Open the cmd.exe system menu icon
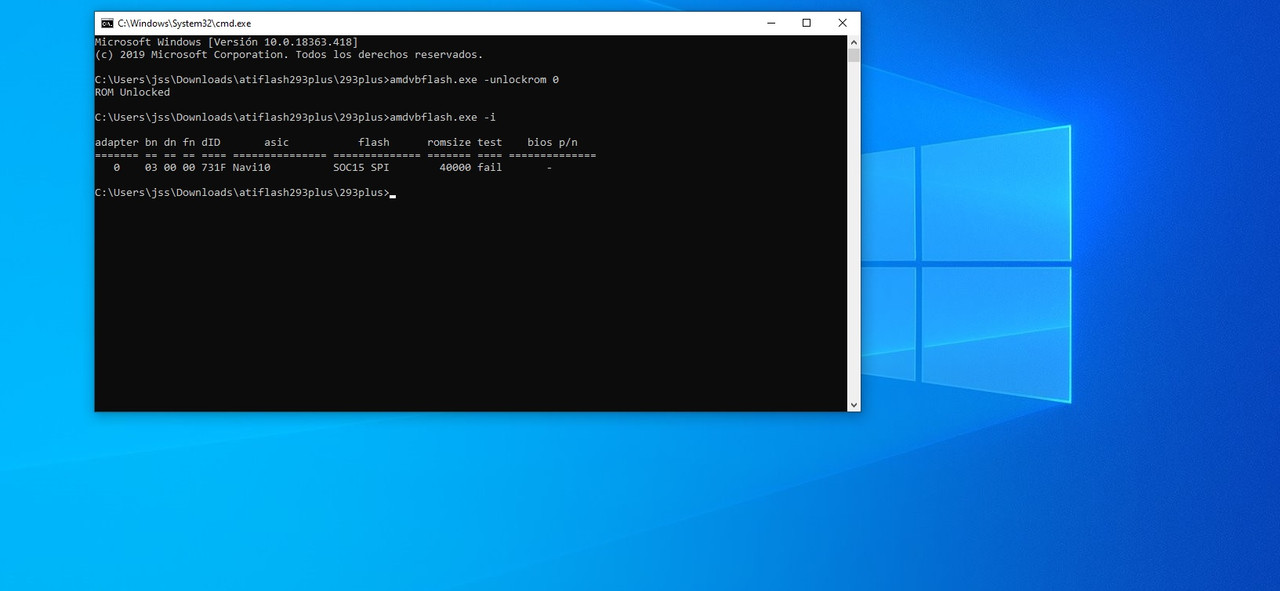The width and height of the screenshot is (1280, 591). [x=107, y=23]
